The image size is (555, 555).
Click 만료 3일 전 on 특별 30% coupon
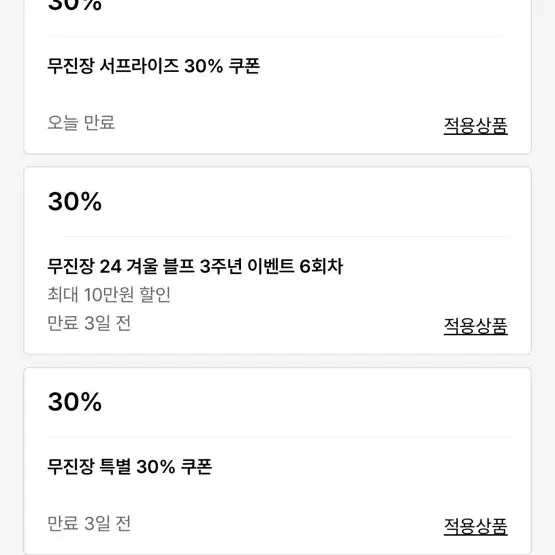(89, 523)
